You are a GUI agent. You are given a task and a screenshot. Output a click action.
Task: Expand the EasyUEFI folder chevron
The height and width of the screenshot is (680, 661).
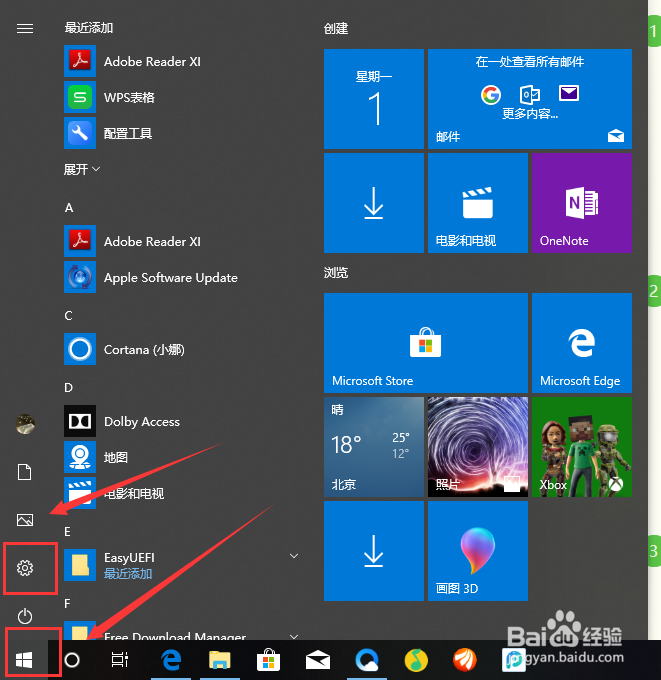point(294,556)
